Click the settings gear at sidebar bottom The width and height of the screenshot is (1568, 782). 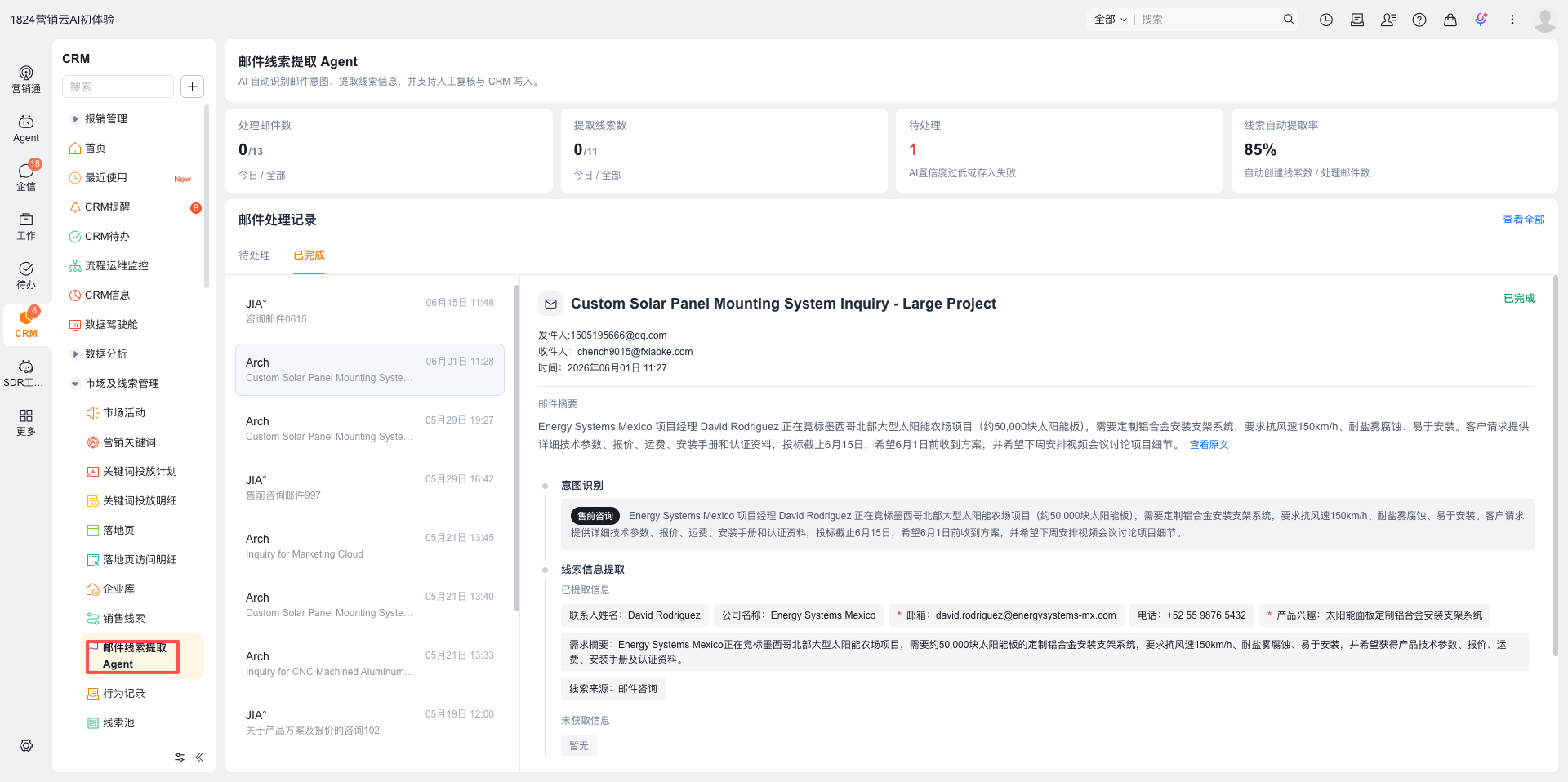point(26,745)
